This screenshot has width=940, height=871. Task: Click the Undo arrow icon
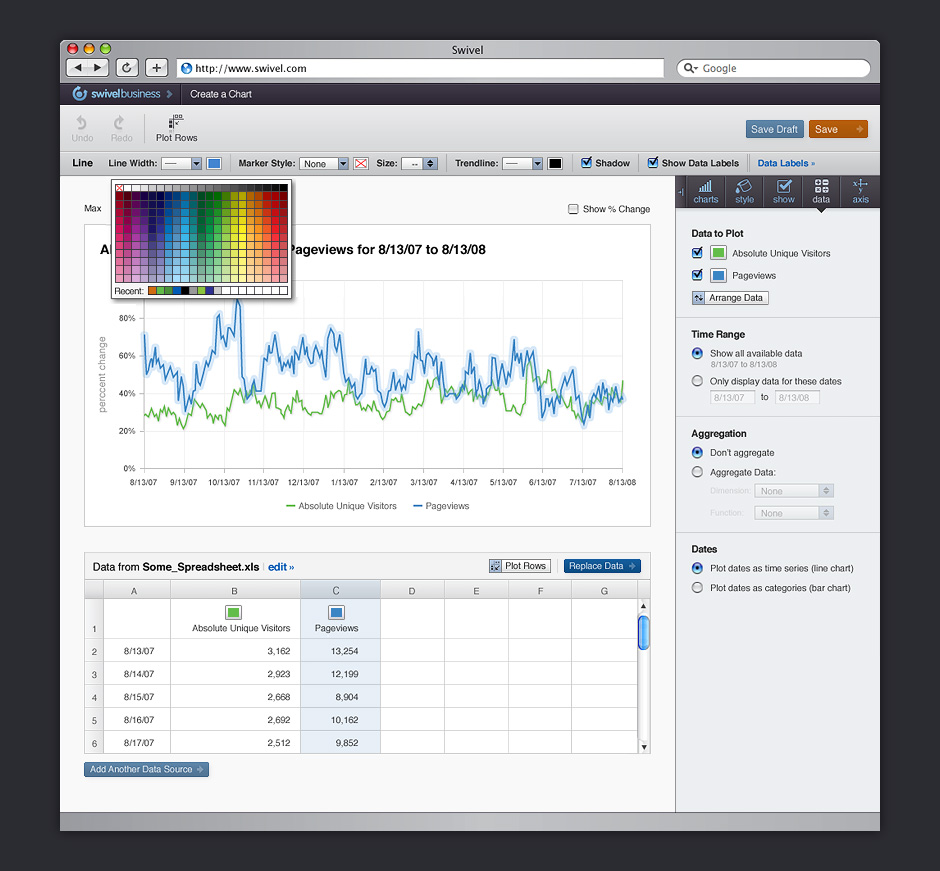point(82,123)
